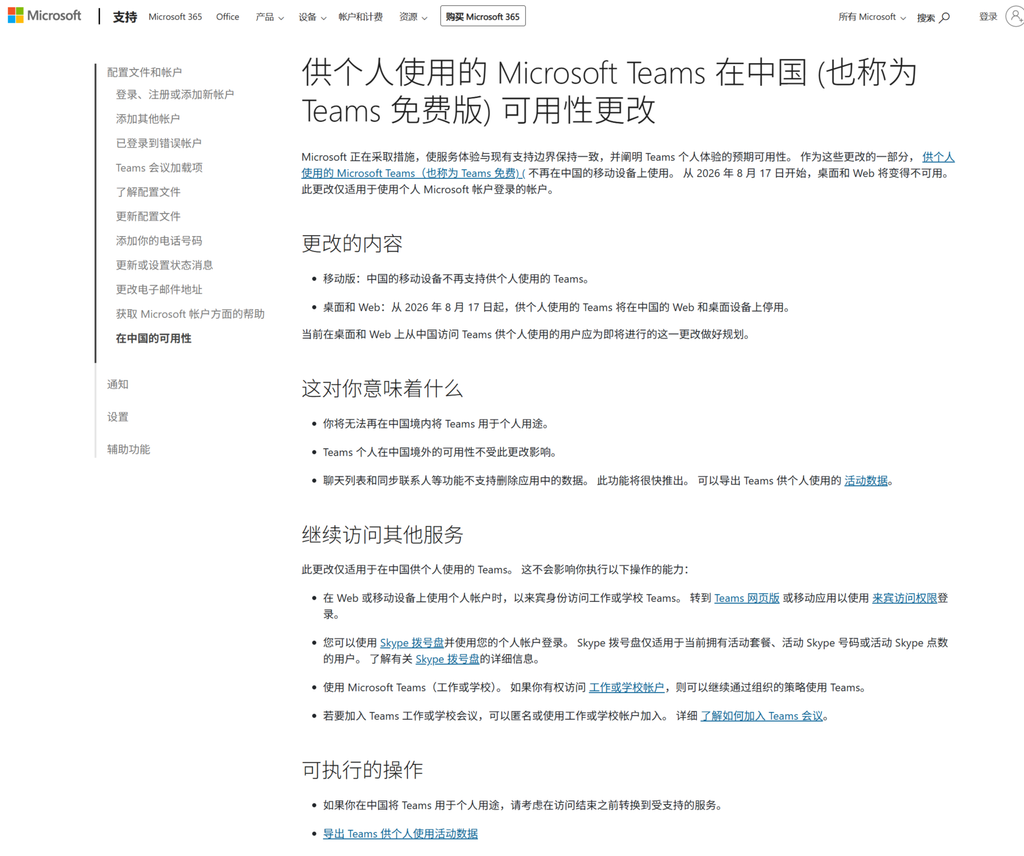Open 更新或设置状态消息 in sidebar
This screenshot has width=1024, height=856.
point(164,265)
